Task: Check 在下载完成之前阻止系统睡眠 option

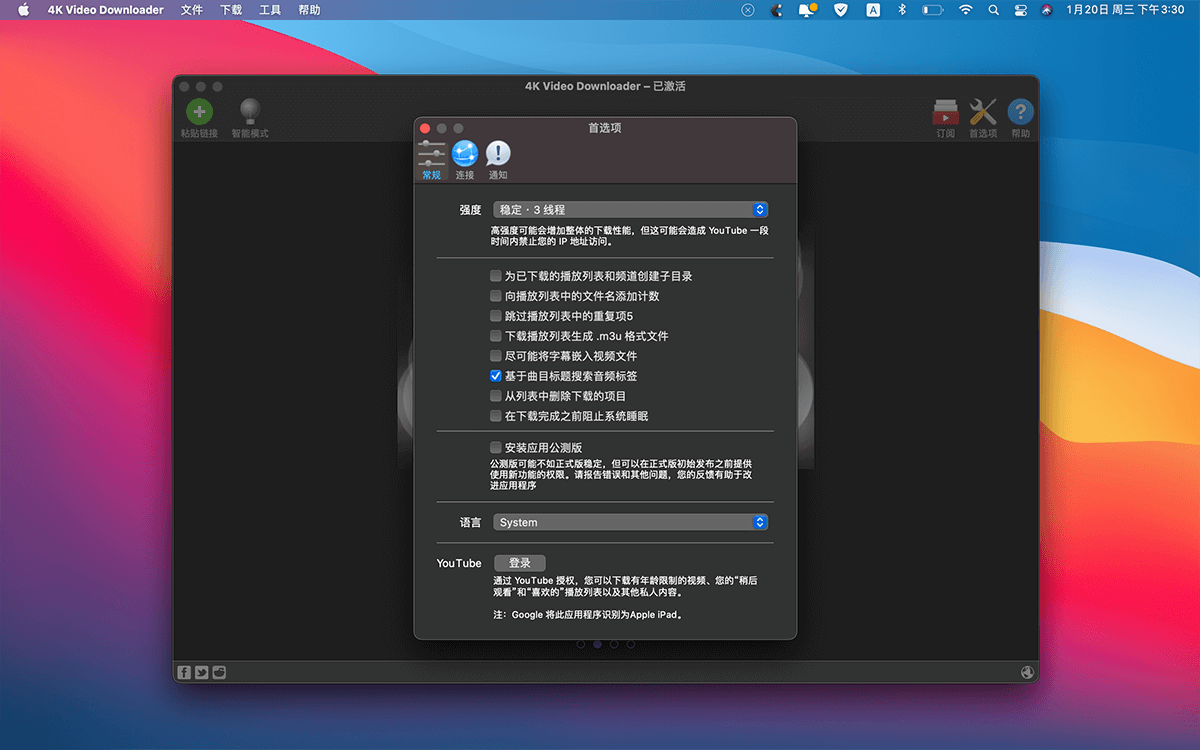Action: tap(496, 416)
